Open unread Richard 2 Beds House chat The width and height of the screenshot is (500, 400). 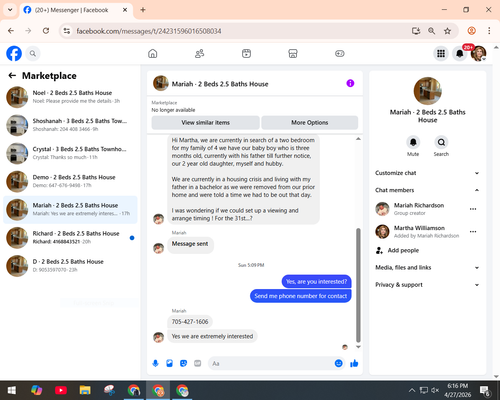pyautogui.click(x=70, y=238)
